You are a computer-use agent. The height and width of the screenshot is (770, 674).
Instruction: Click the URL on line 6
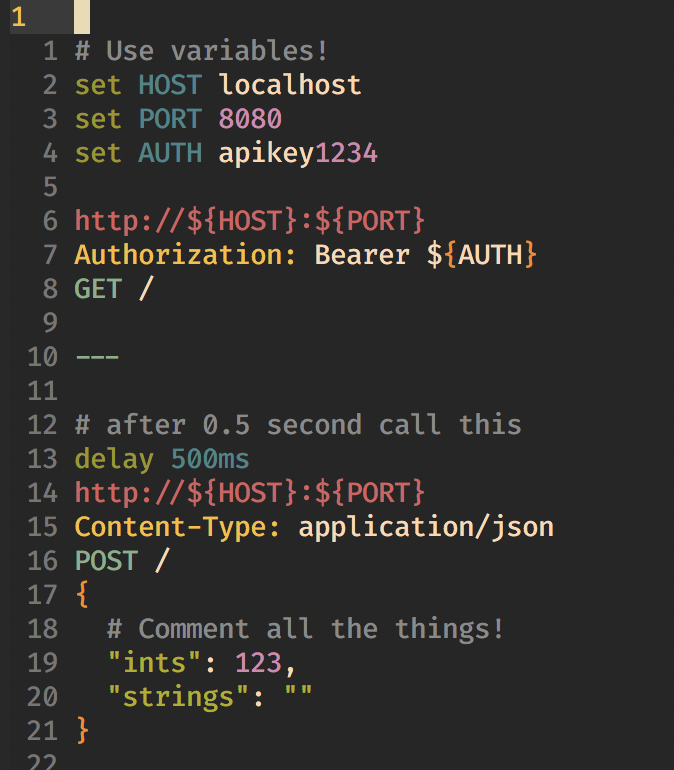pos(249,220)
